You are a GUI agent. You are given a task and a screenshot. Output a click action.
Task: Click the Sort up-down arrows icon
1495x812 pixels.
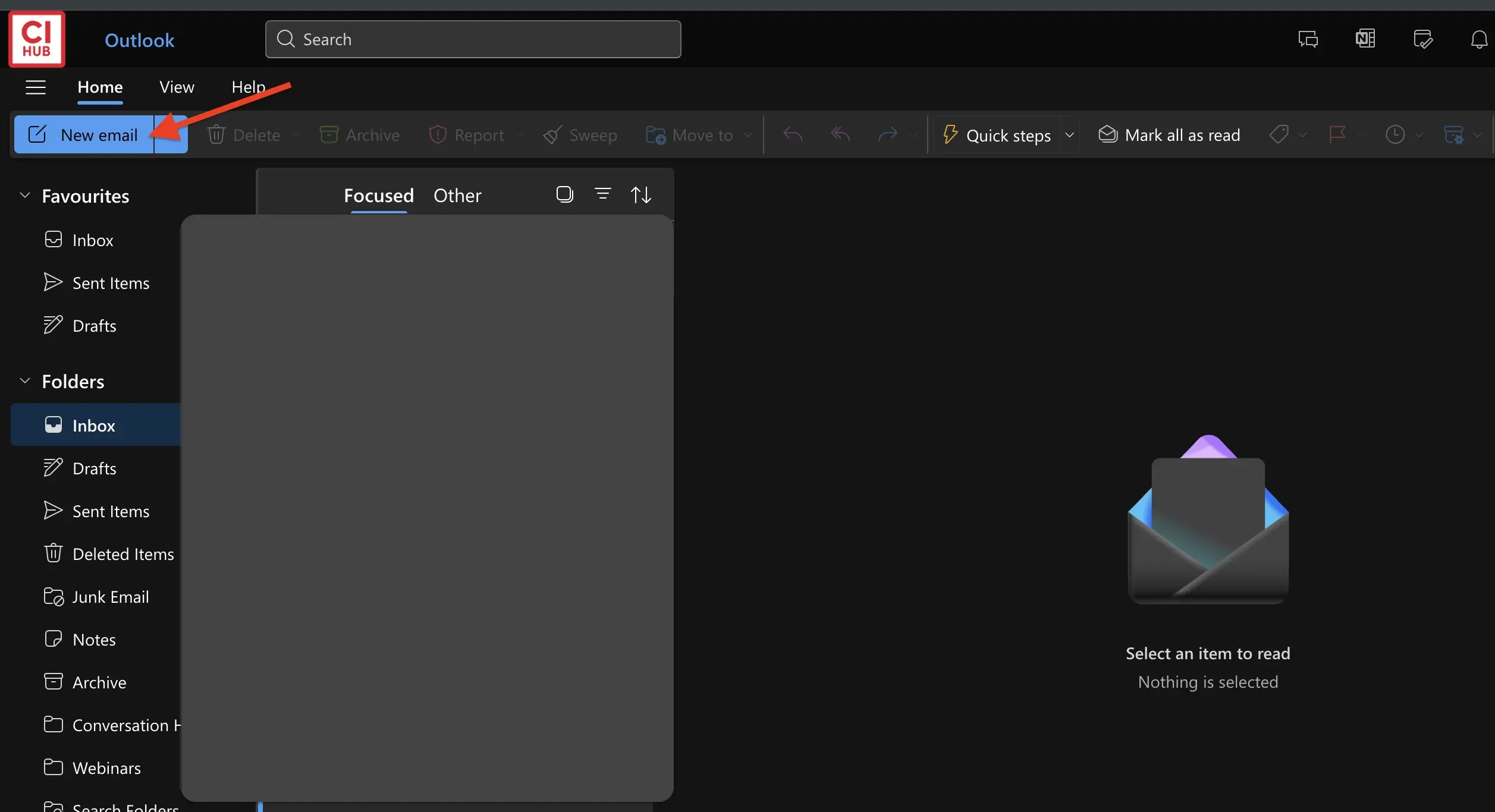(x=641, y=194)
